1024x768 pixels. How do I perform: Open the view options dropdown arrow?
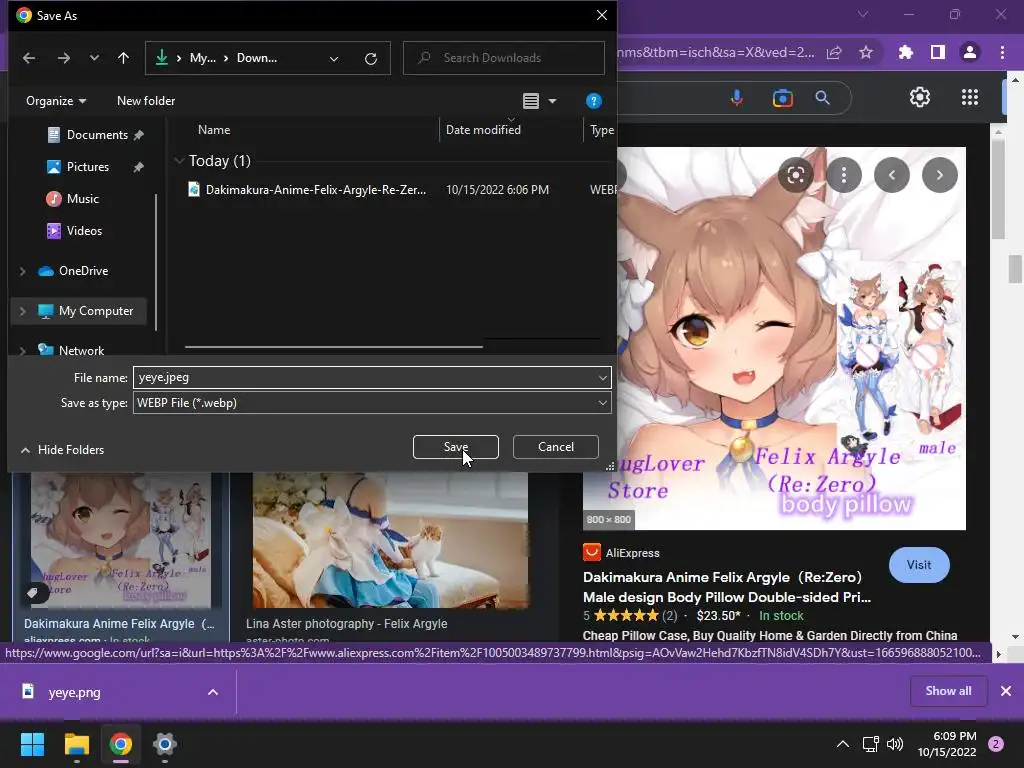[x=552, y=101]
